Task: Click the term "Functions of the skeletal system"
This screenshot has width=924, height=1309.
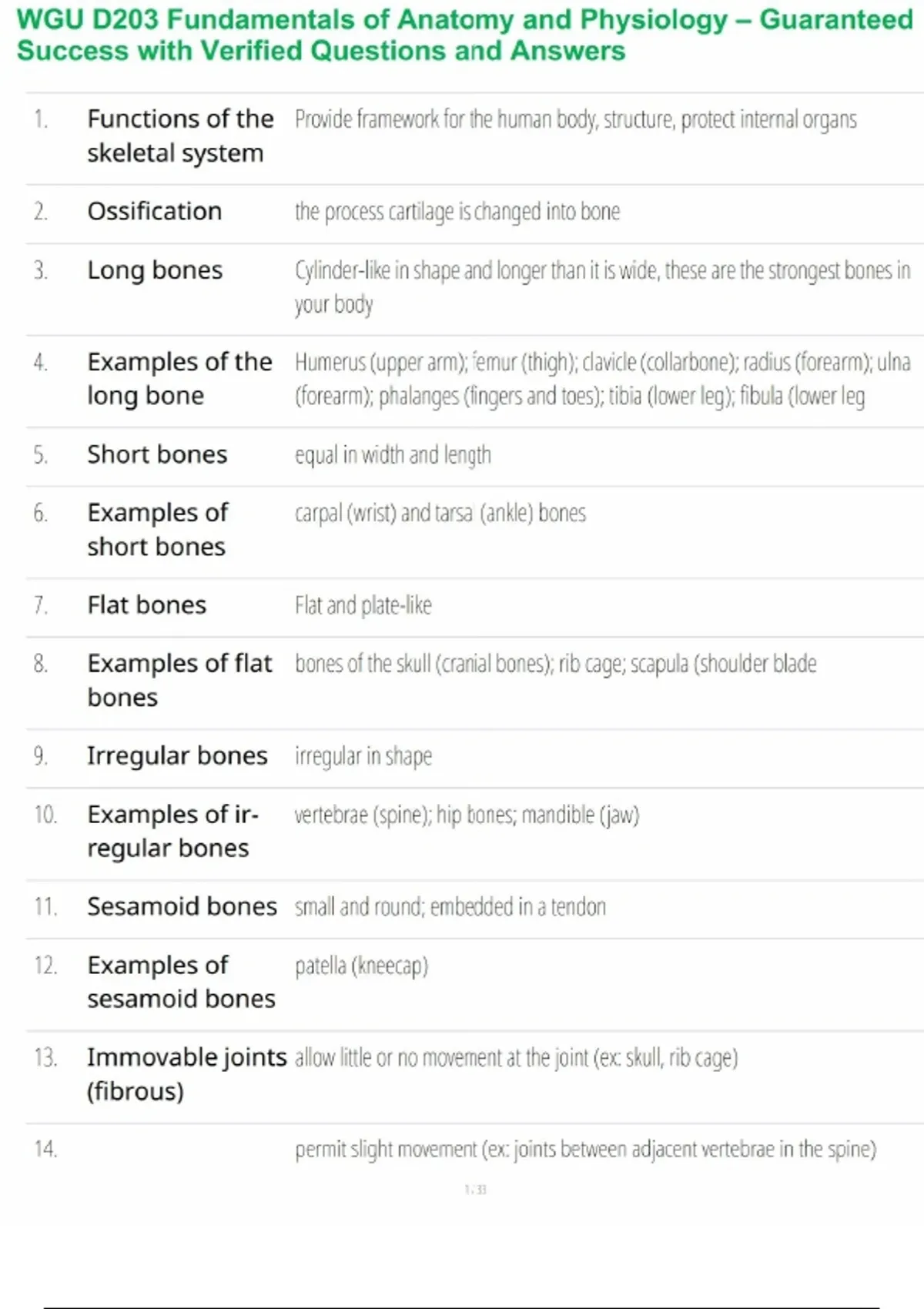Action: (x=180, y=136)
